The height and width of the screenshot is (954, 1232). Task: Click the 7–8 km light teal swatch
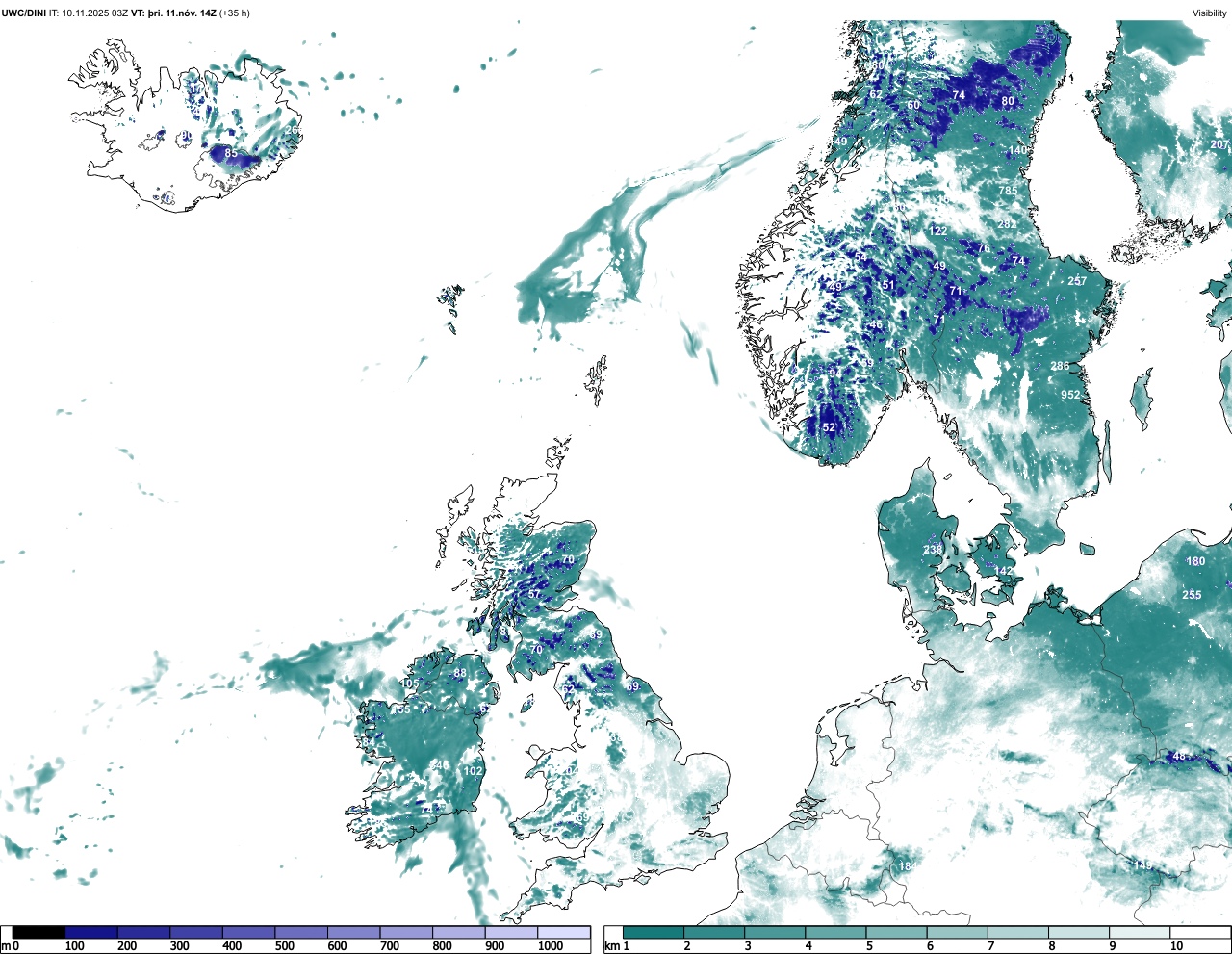click(x=1018, y=932)
